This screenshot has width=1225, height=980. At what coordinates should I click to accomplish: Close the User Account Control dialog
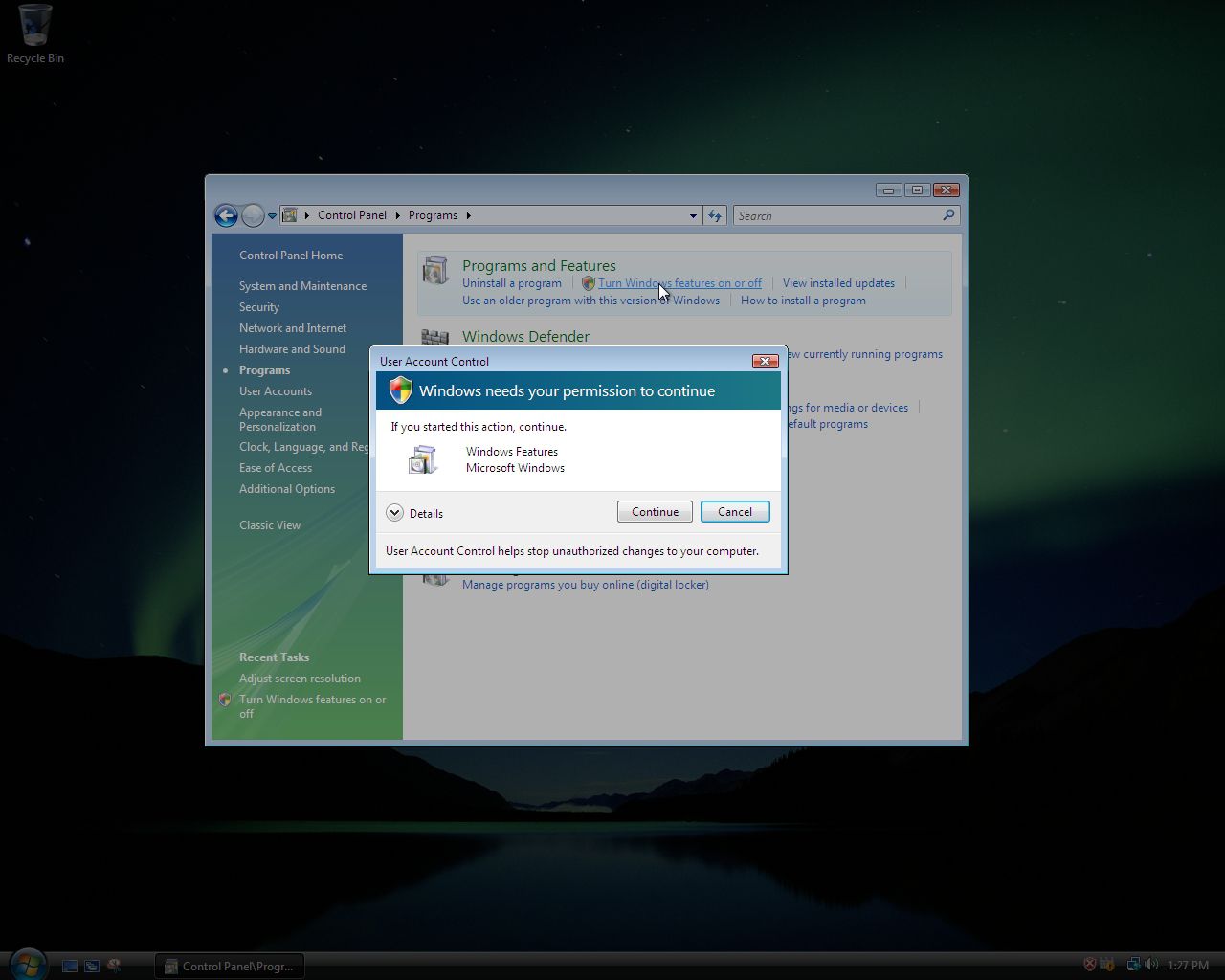pyautogui.click(x=765, y=361)
